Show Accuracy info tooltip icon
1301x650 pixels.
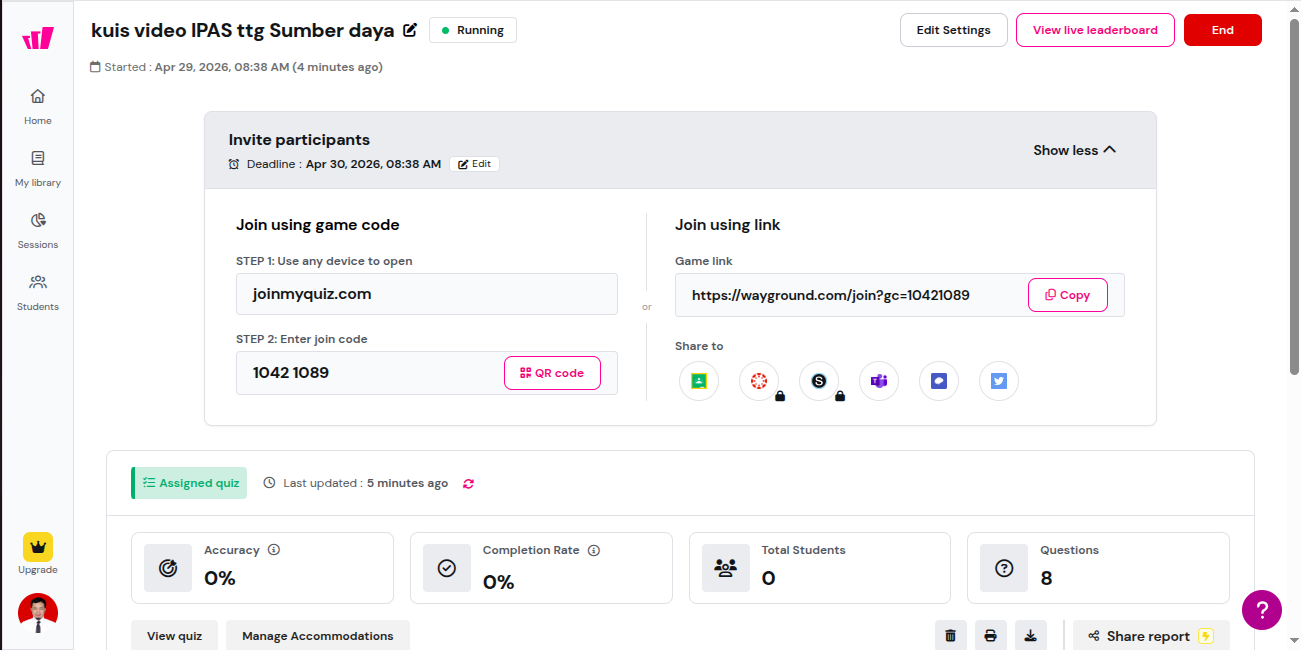tap(274, 550)
